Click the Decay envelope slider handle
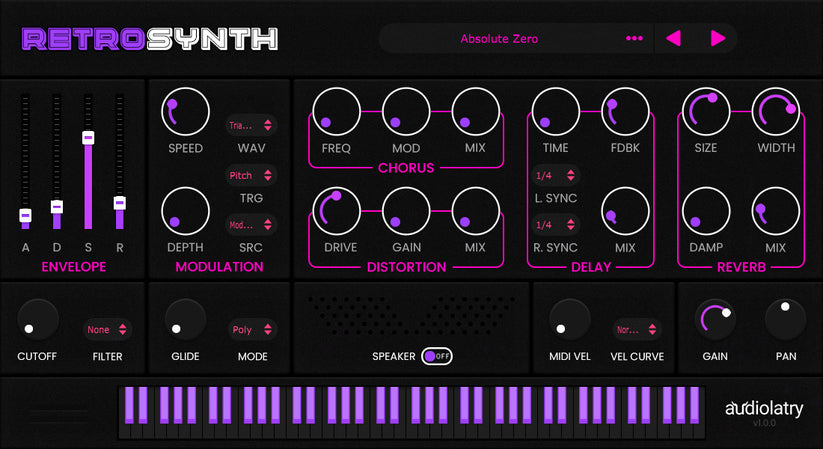This screenshot has height=449, width=823. 57,207
